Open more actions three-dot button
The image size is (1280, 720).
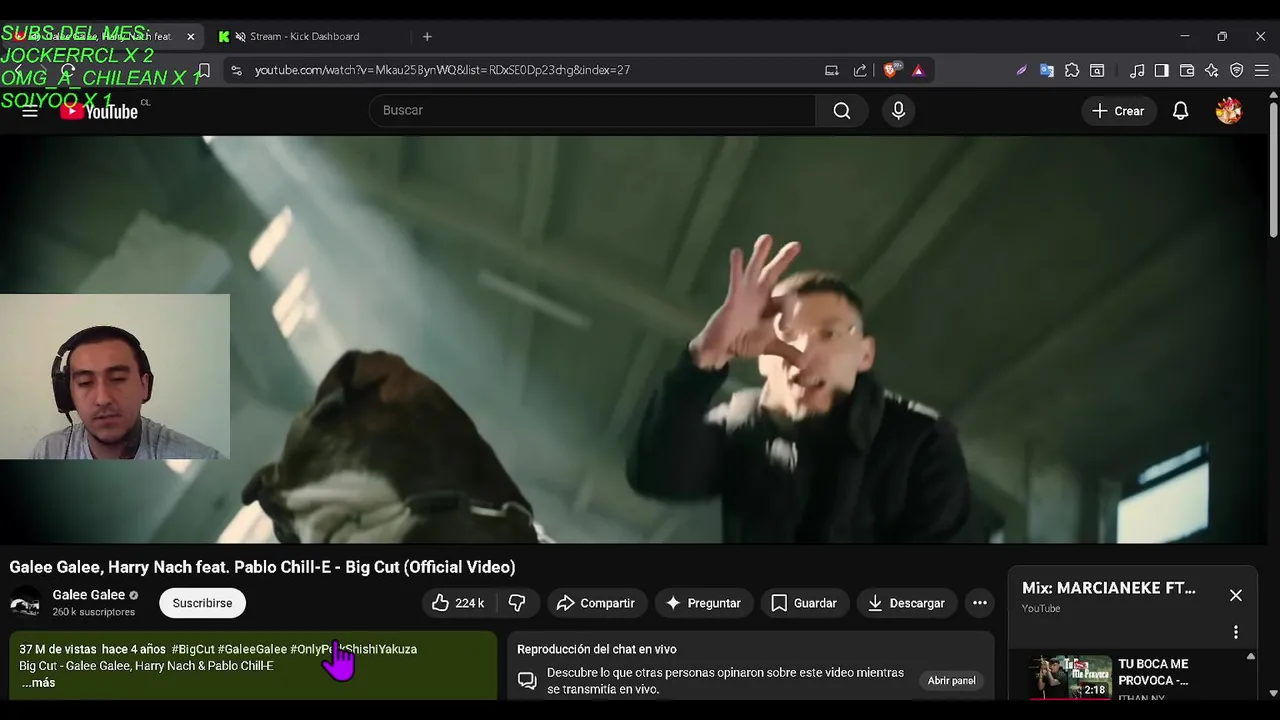pos(980,603)
